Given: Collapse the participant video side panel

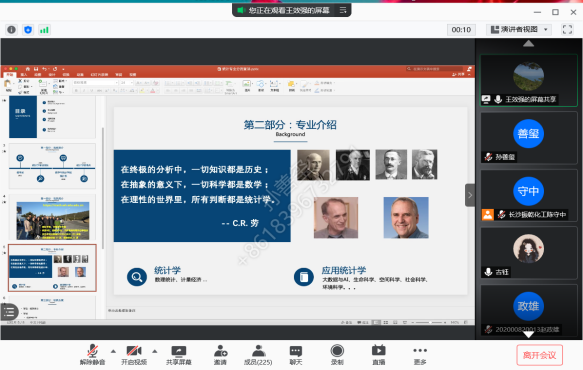Looking at the screenshot, I should pos(470,195).
